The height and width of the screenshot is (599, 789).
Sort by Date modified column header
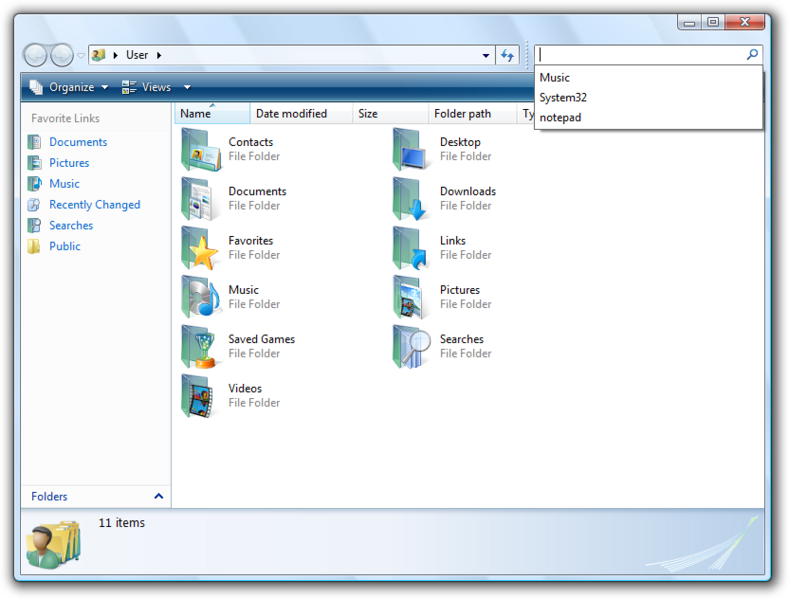tap(291, 114)
